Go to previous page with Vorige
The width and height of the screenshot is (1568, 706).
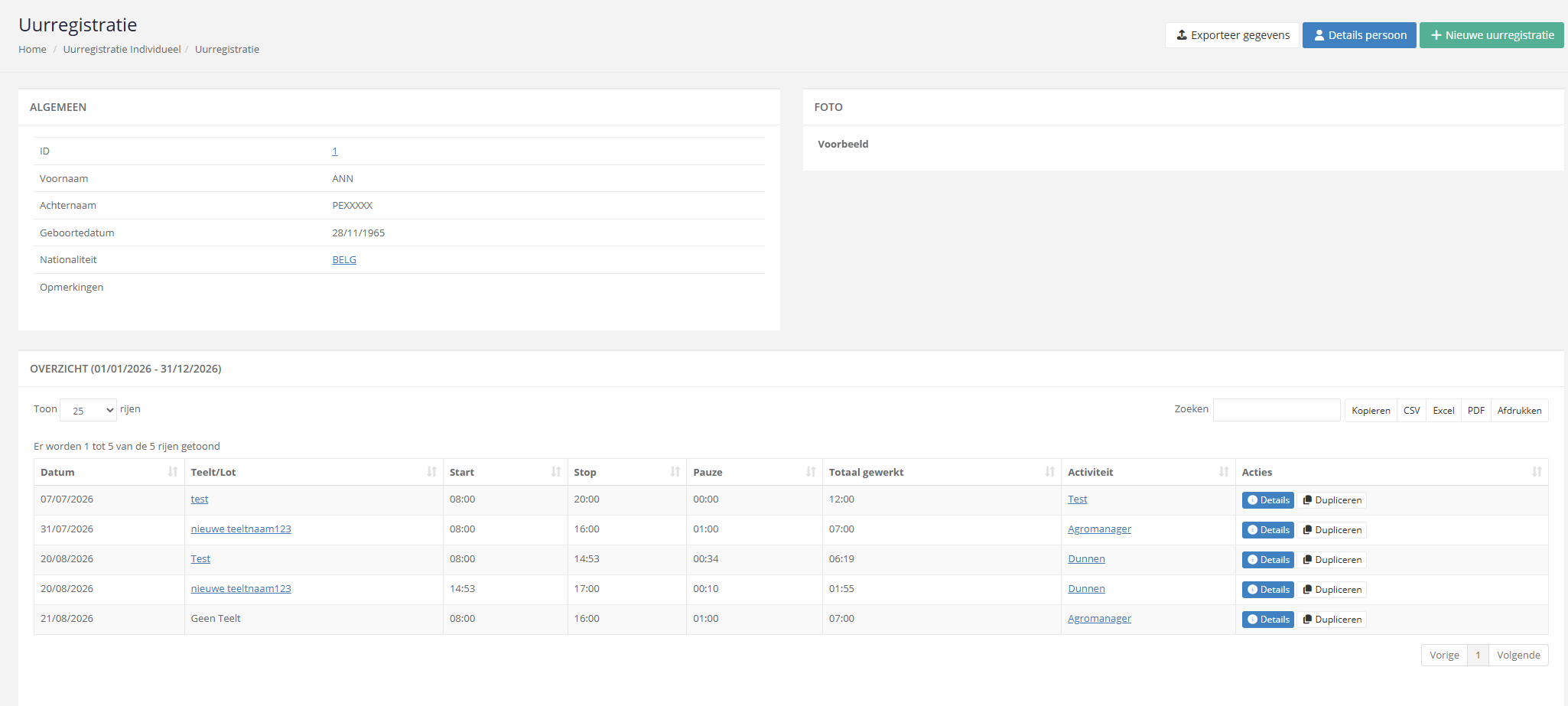click(1444, 656)
